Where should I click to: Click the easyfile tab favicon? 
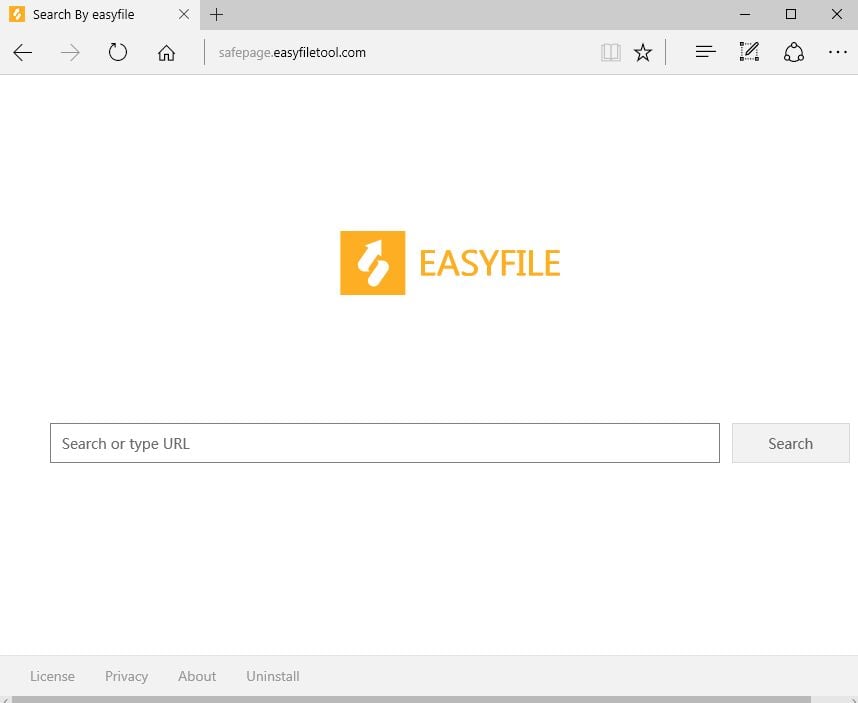(17, 14)
